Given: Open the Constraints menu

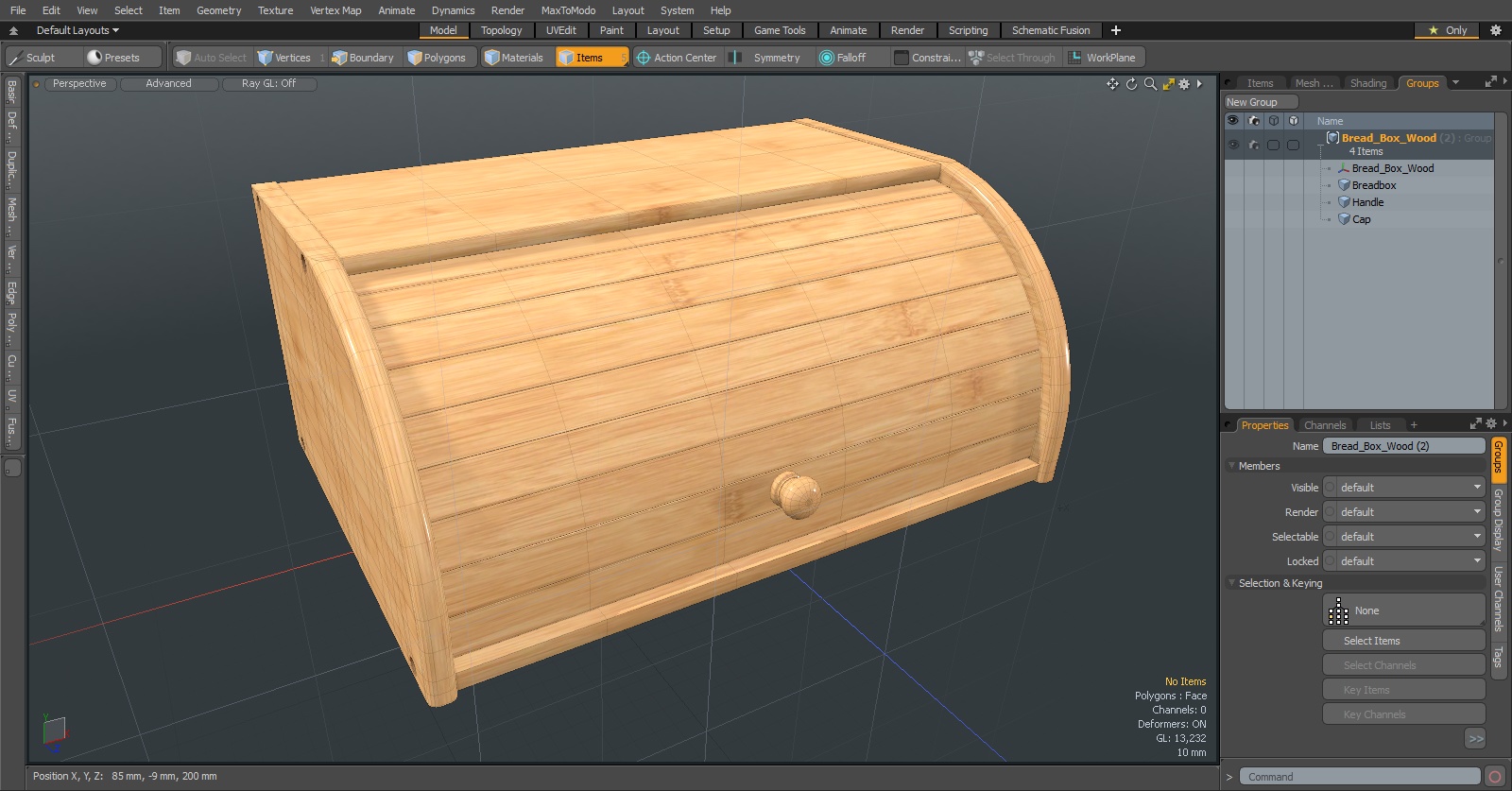Looking at the screenshot, I should click(x=928, y=58).
